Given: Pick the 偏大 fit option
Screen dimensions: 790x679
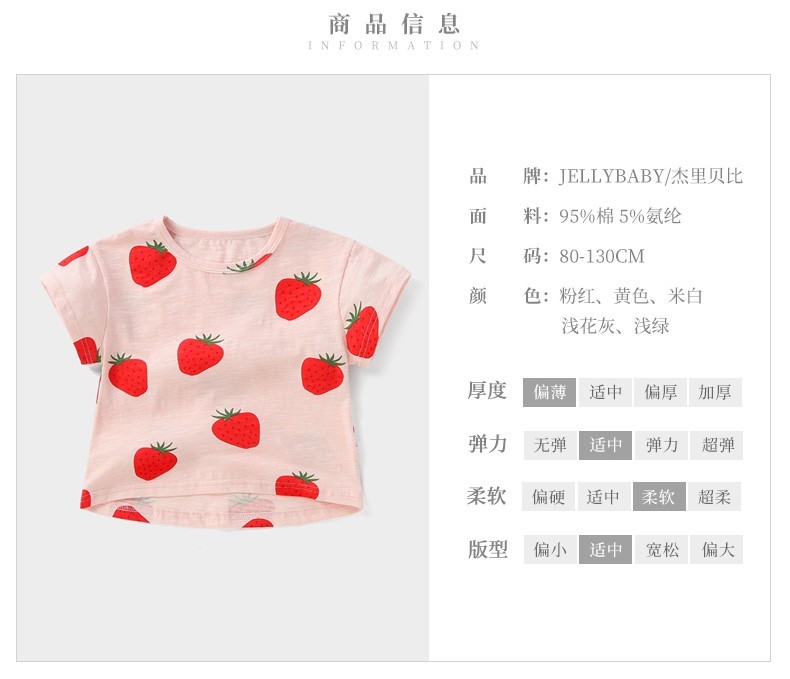Looking at the screenshot, I should click(716, 550).
